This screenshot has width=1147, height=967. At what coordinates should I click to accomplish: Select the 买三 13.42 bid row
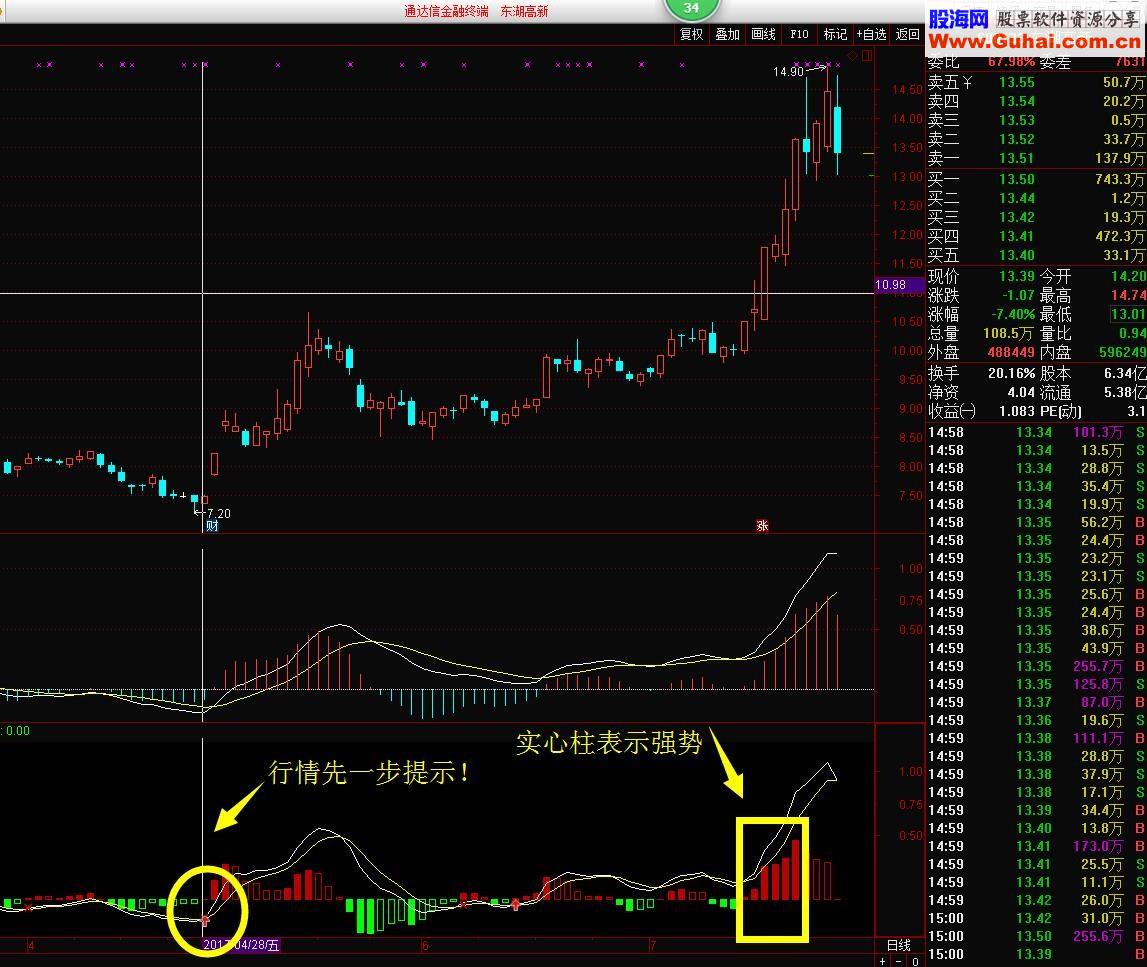pyautogui.click(x=1036, y=217)
